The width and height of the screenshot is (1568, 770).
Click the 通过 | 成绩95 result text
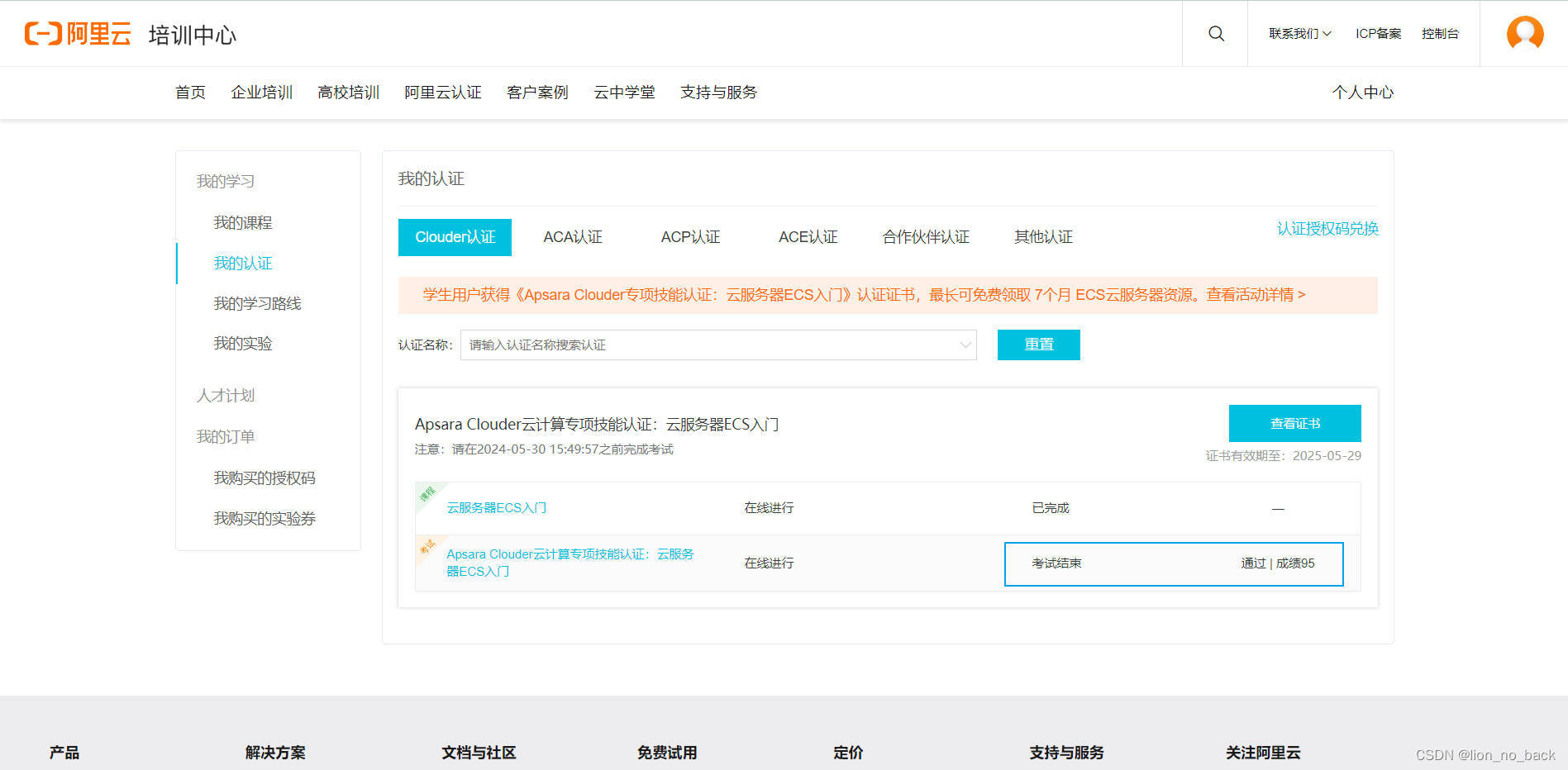click(x=1277, y=563)
